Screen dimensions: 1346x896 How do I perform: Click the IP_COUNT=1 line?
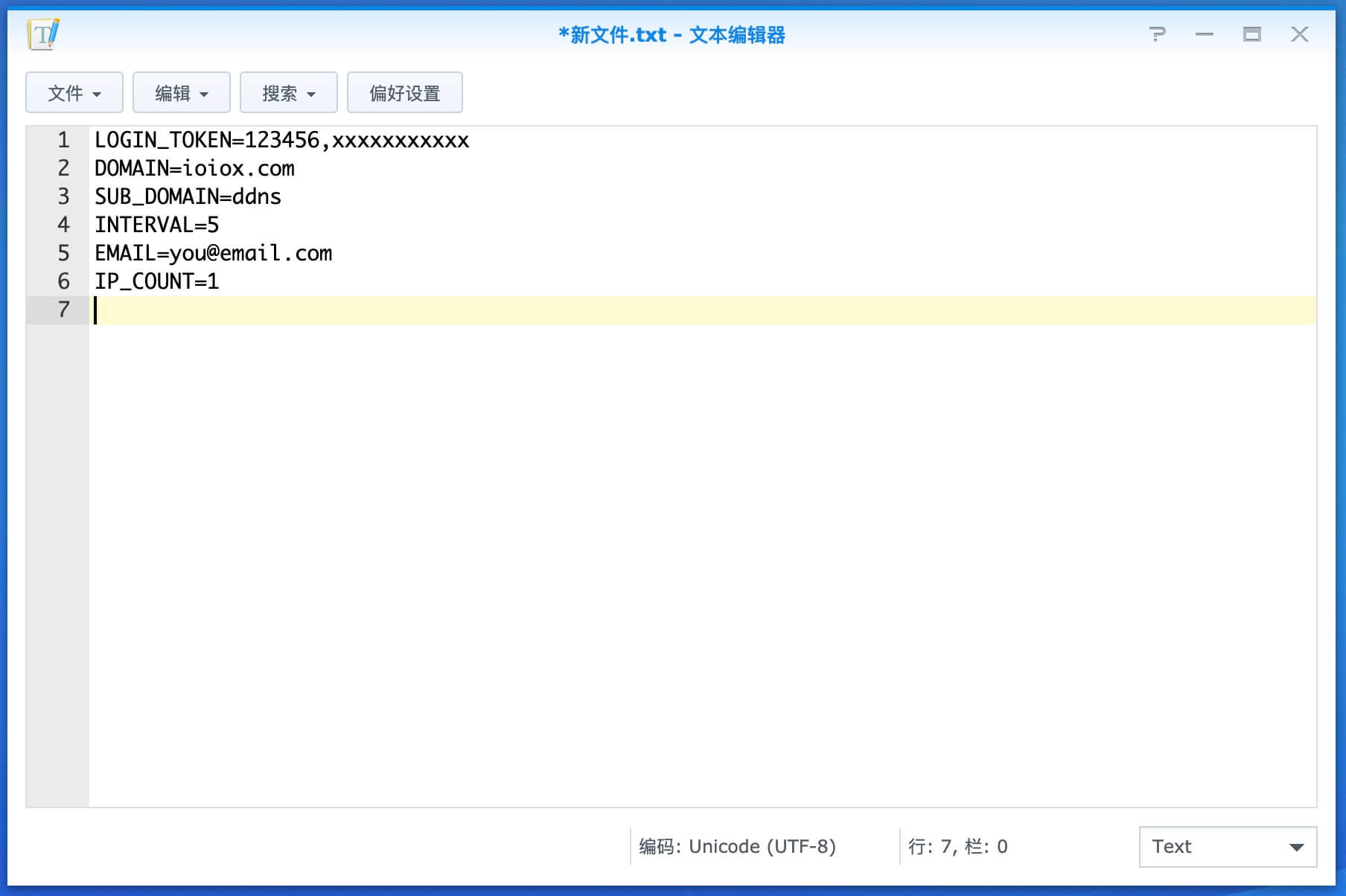pos(156,281)
